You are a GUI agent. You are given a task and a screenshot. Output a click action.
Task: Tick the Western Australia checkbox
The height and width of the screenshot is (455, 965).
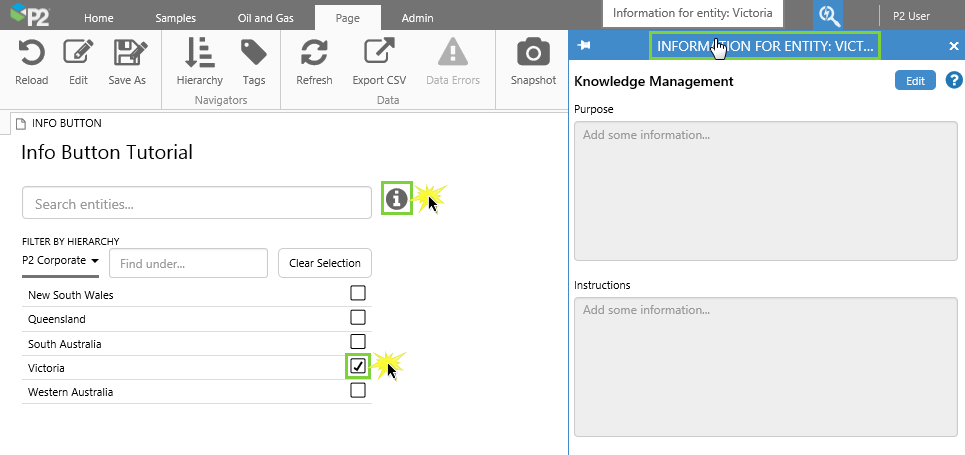(358, 391)
